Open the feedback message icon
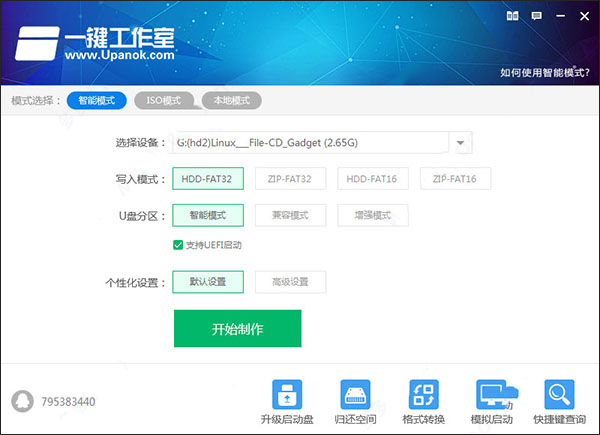 coord(536,16)
